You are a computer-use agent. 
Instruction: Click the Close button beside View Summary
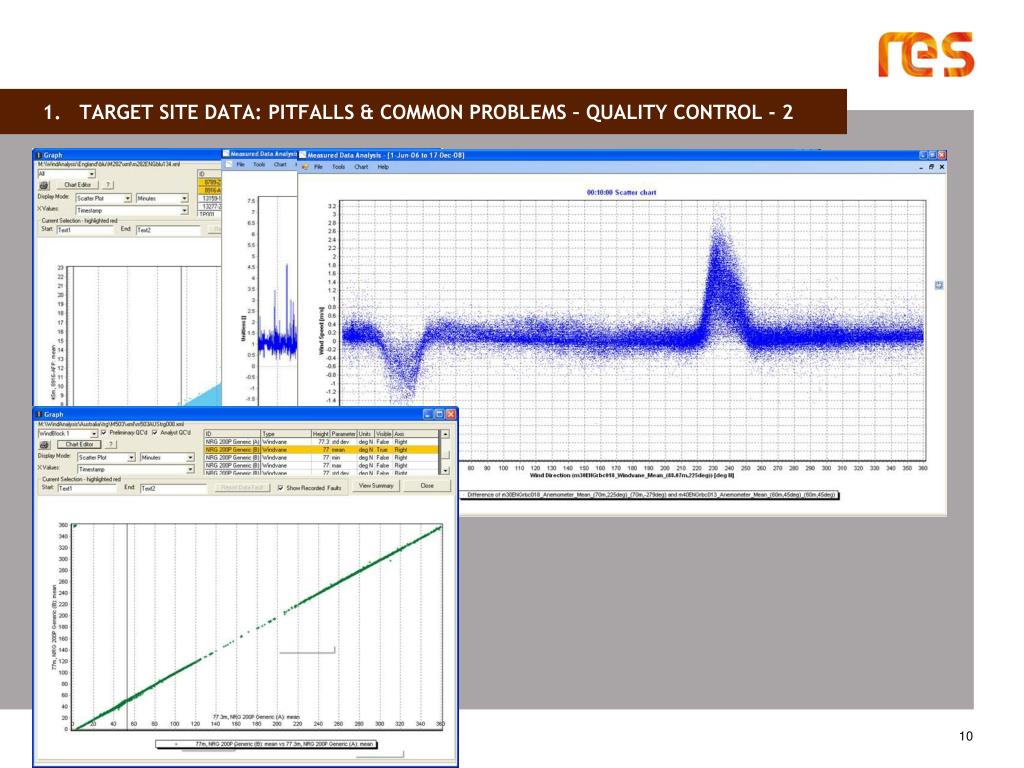(x=427, y=486)
